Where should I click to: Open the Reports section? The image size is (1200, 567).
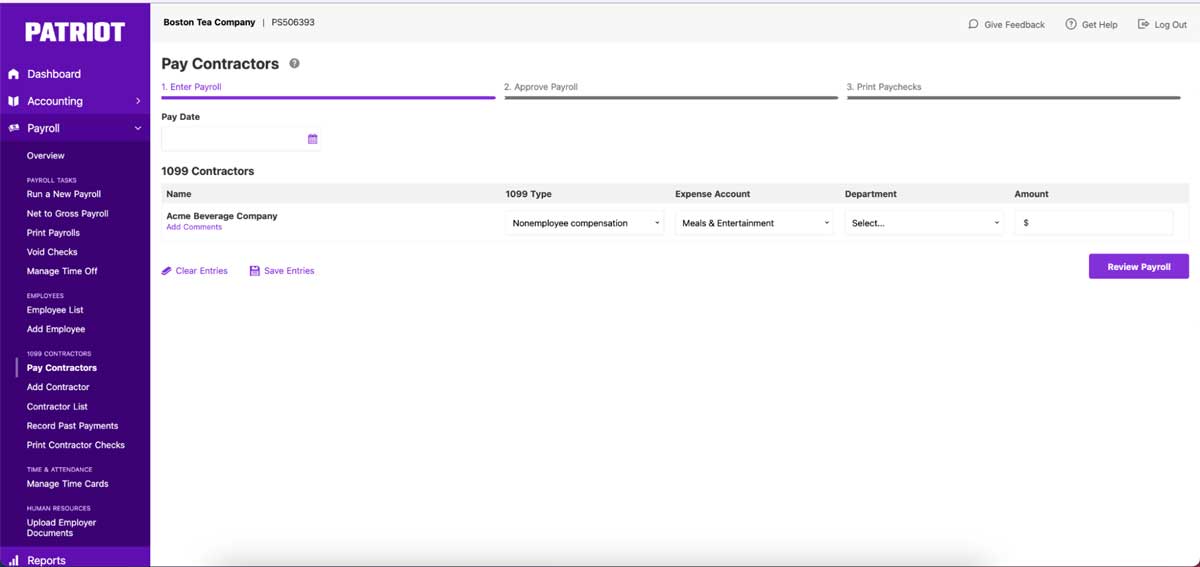tap(46, 561)
